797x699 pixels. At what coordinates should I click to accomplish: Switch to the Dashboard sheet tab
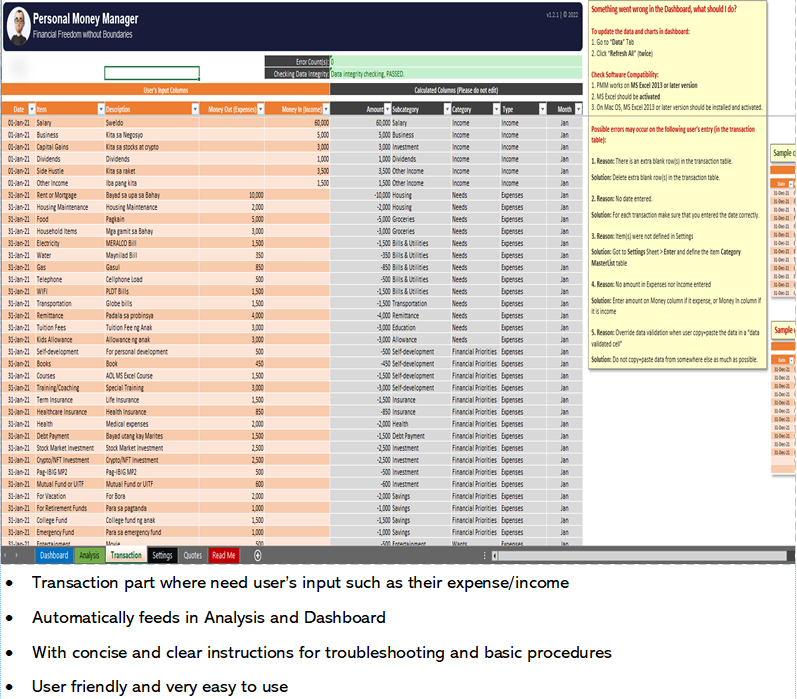pyautogui.click(x=54, y=555)
